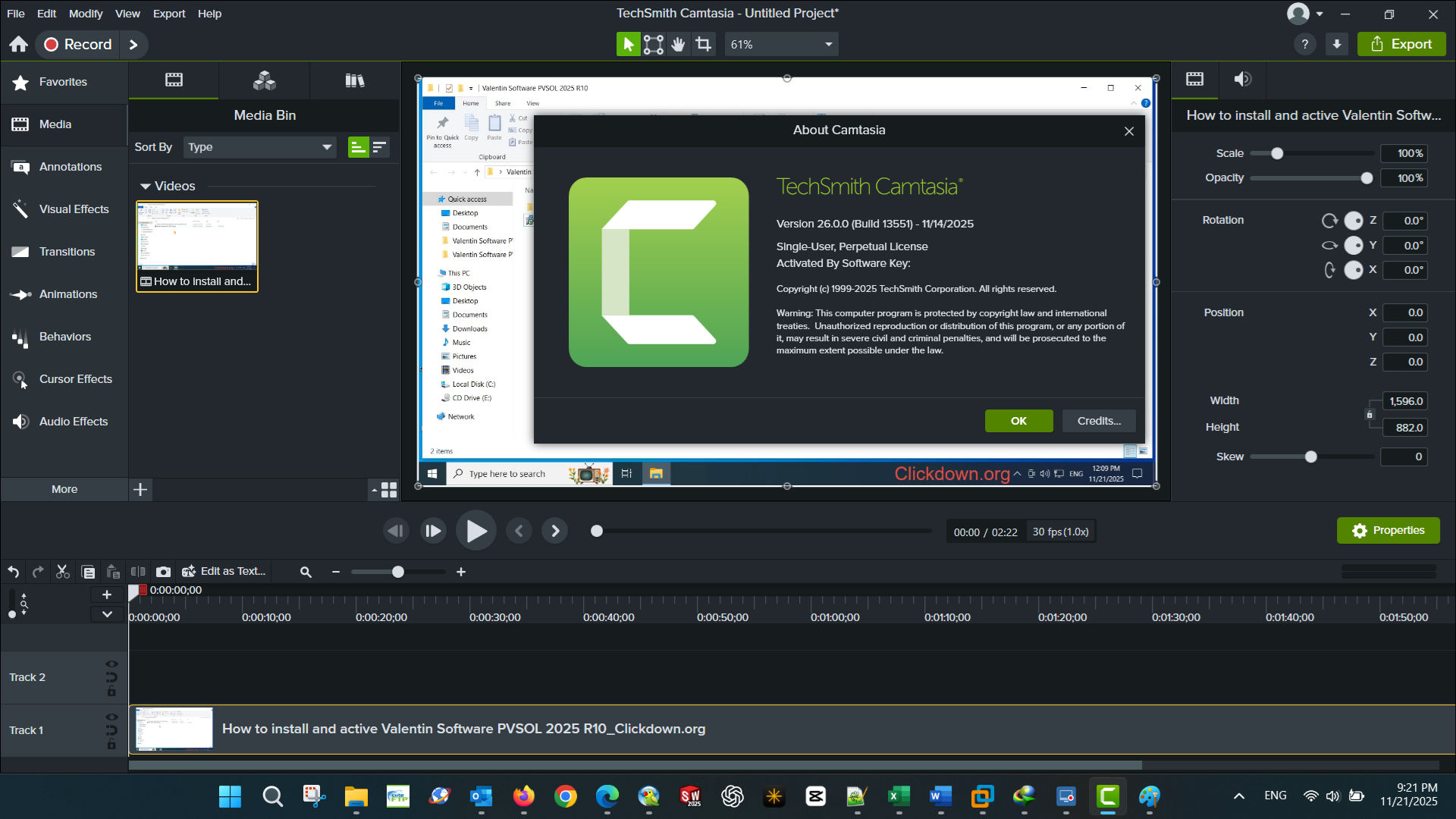Select the Crop tool in the canvas toolbar

tap(704, 44)
